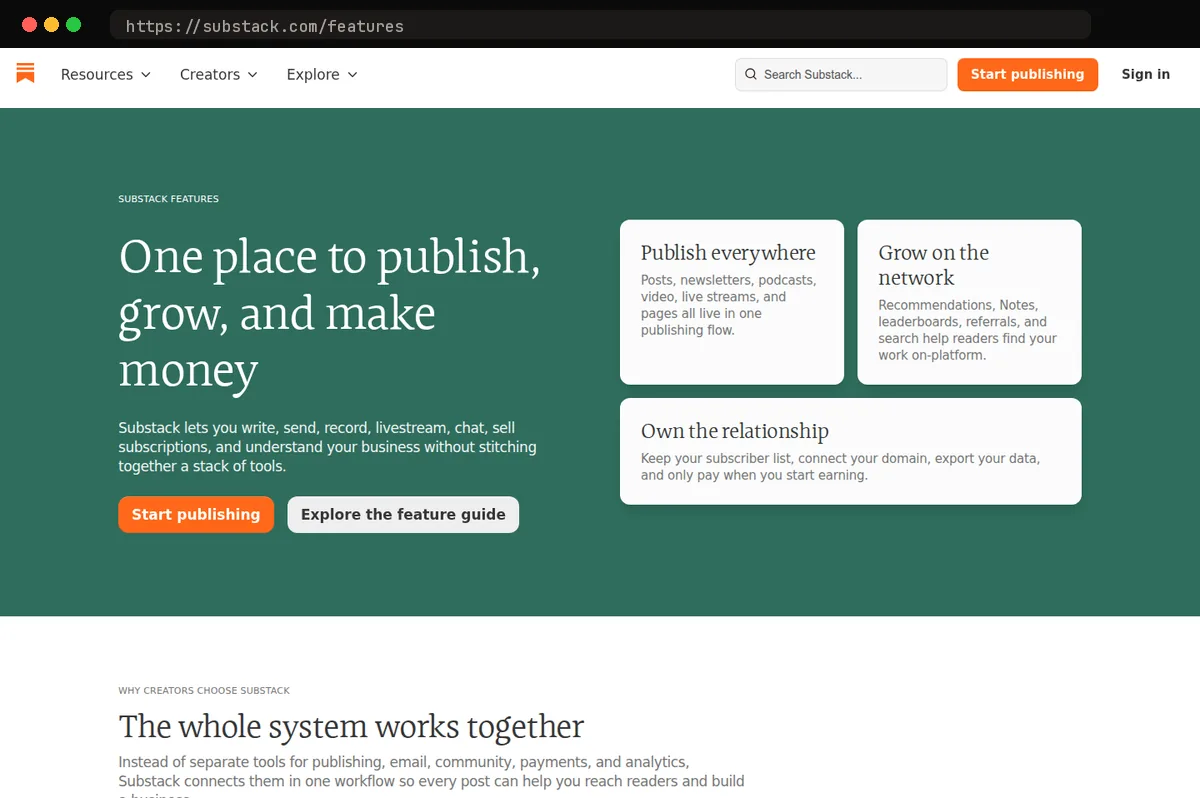Screen dimensions: 1200x798
Task: Click the Sign in link
Action: point(1145,74)
